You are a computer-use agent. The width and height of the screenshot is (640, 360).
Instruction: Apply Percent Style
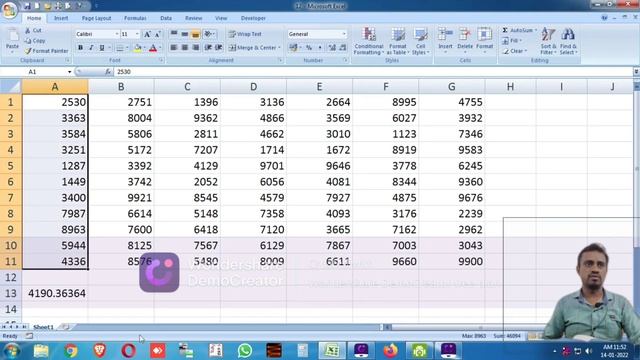(x=309, y=48)
